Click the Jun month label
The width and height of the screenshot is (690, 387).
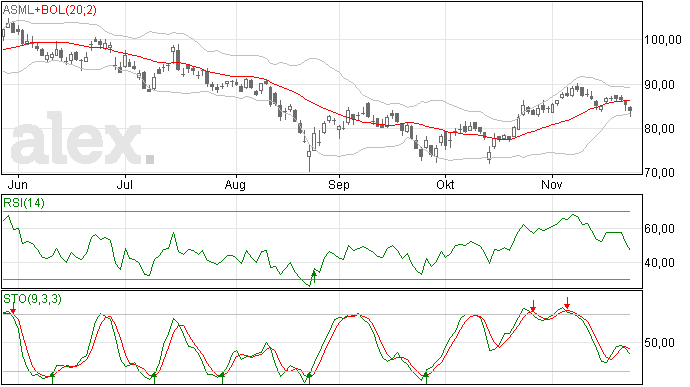[18, 184]
